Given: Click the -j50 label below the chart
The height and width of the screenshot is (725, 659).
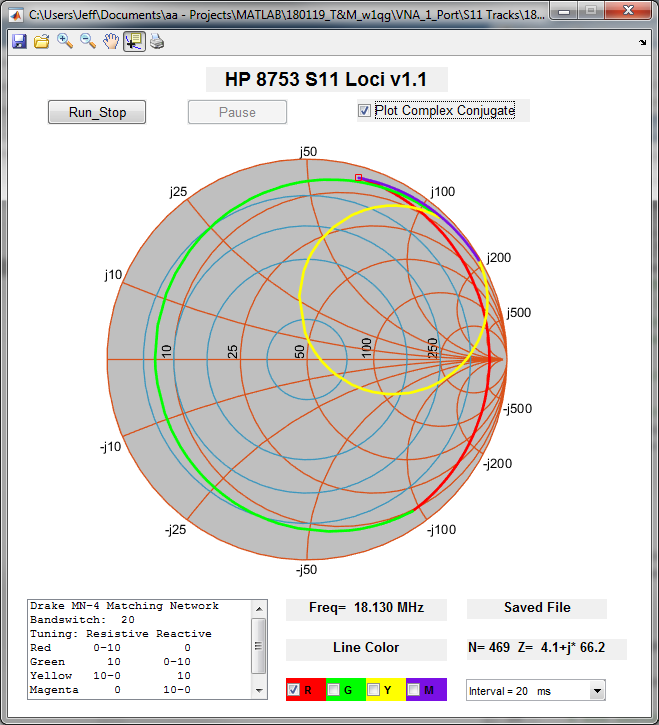Looking at the screenshot, I should click(x=307, y=570).
